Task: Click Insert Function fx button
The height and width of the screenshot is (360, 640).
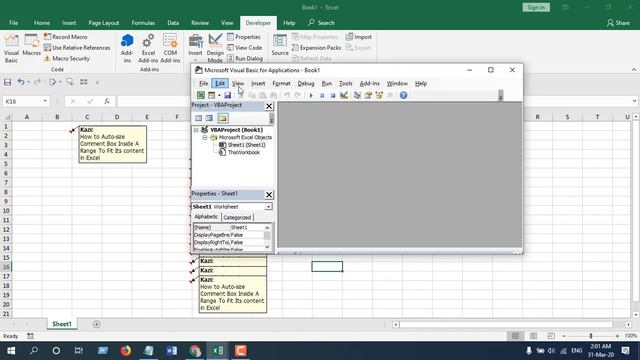Action: tap(107, 101)
